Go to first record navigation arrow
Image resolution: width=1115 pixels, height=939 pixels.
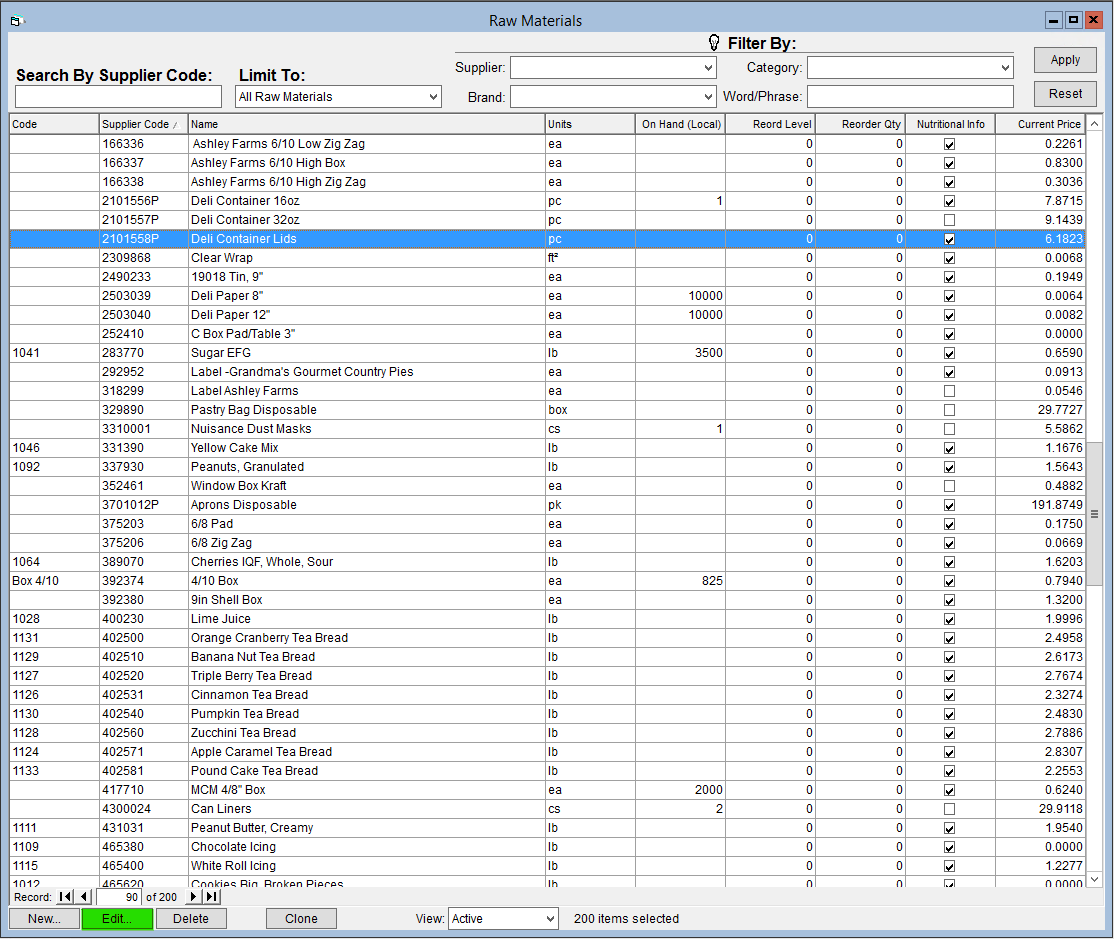[x=65, y=897]
